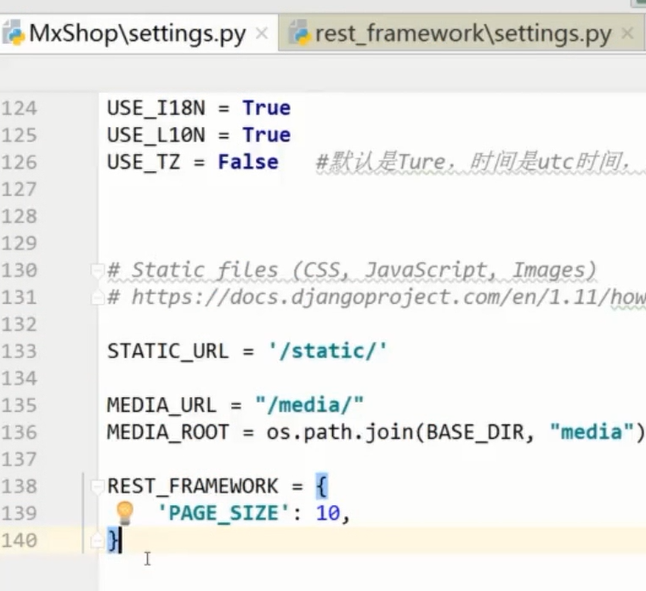Click the Python file icon on rest_framework tab
The image size is (646, 591).
click(x=299, y=33)
